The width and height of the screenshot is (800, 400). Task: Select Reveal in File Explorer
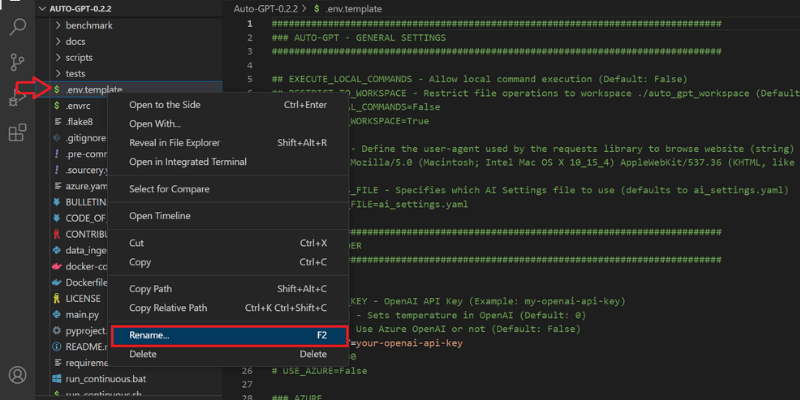228,143
